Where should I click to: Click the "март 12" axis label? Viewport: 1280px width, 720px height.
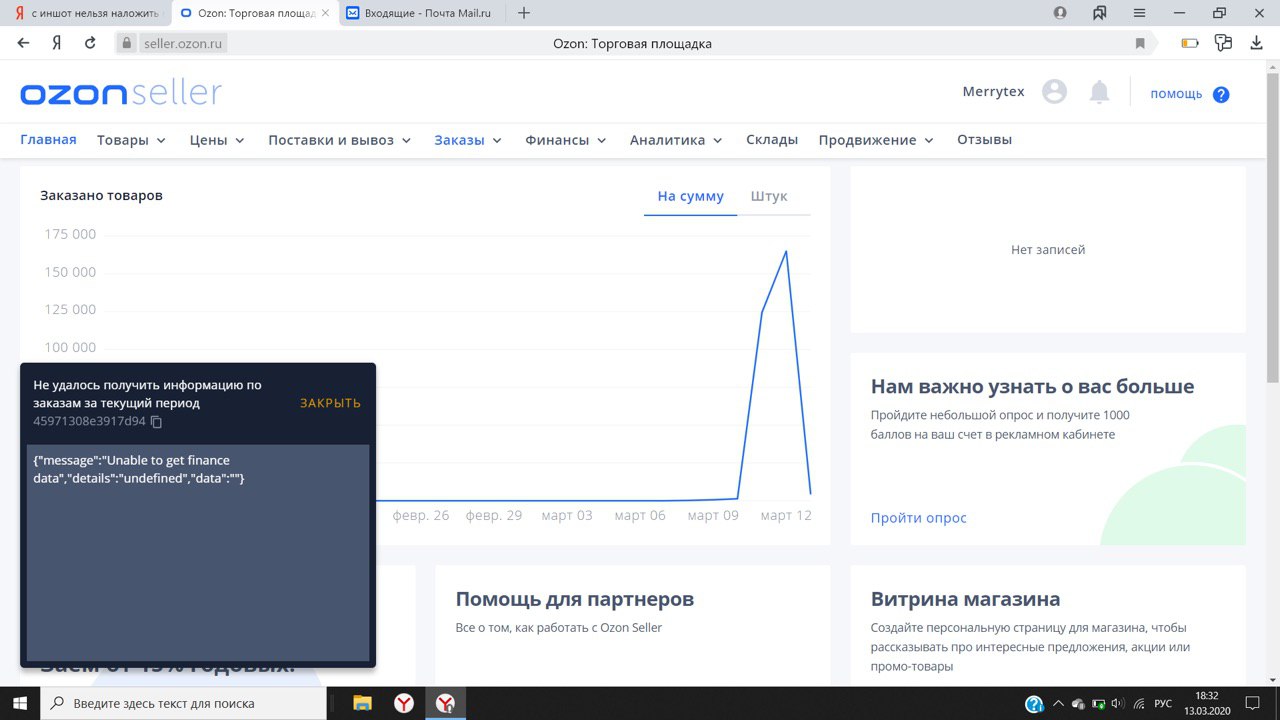tap(786, 515)
